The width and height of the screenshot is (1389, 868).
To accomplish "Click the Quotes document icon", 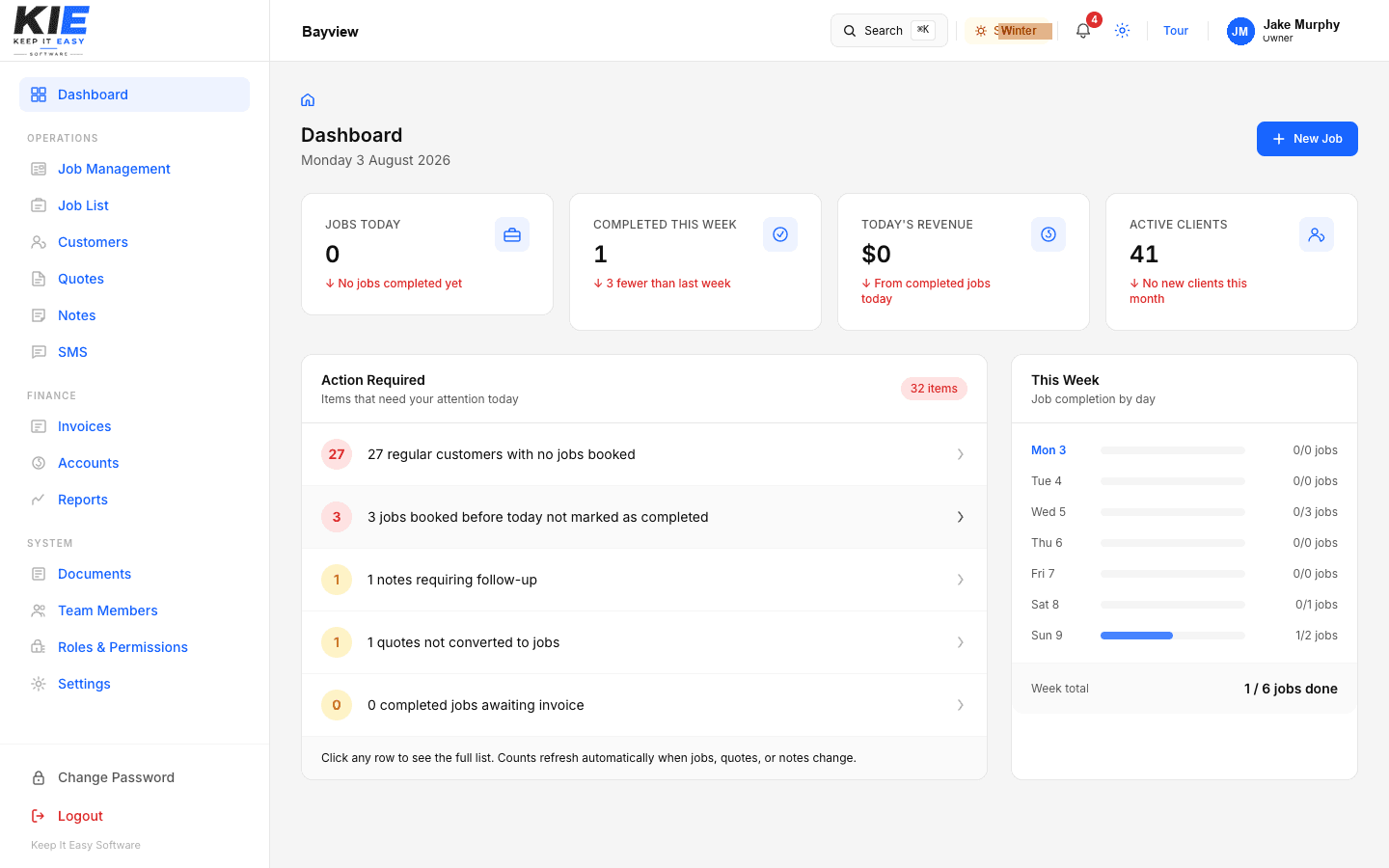I will pos(39,279).
